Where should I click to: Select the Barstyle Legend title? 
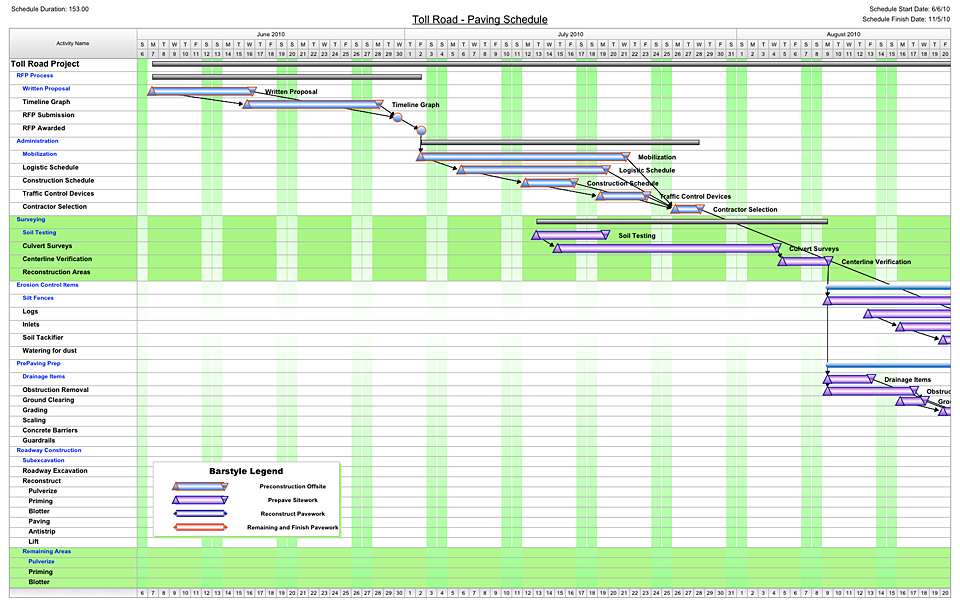(x=246, y=471)
